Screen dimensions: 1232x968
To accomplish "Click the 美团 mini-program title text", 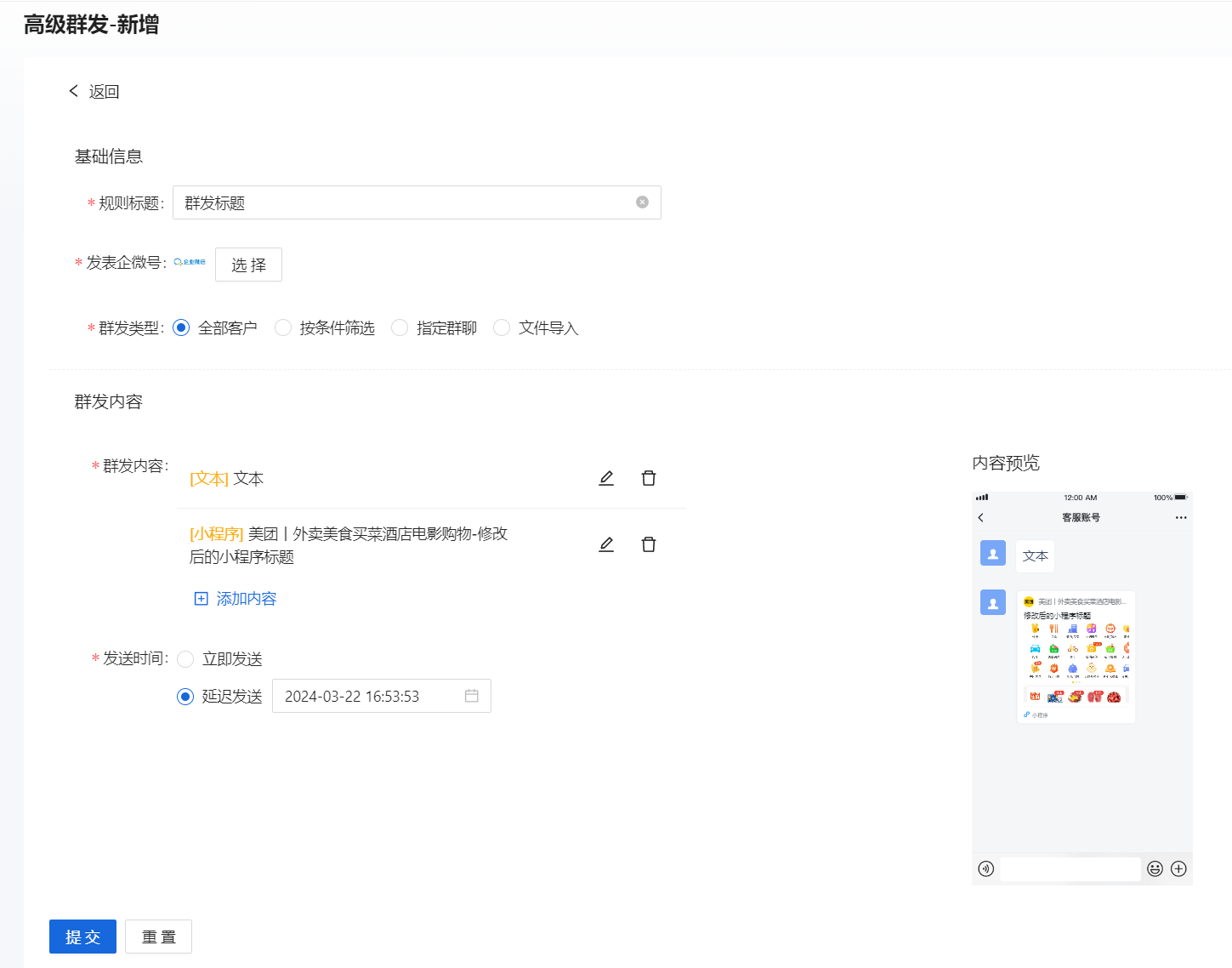I will click(x=349, y=545).
